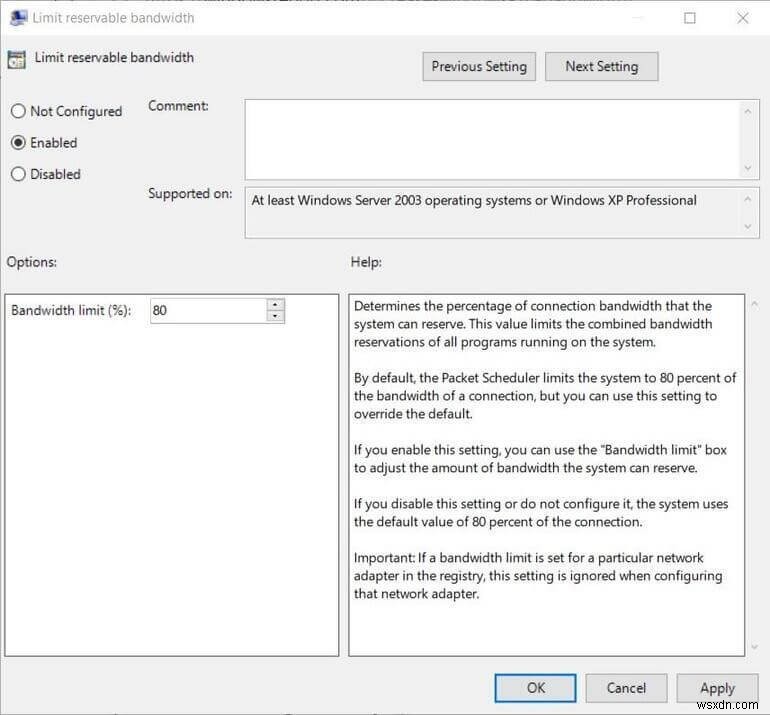
Task: Decrease bandwidth limit with down spinner arrow
Action: click(275, 317)
